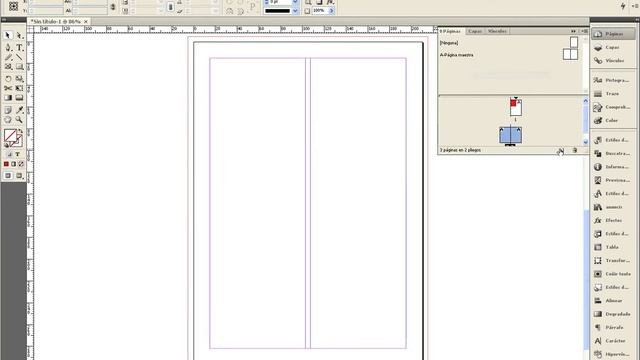Swap fill and stroke arrow

coord(20,131)
